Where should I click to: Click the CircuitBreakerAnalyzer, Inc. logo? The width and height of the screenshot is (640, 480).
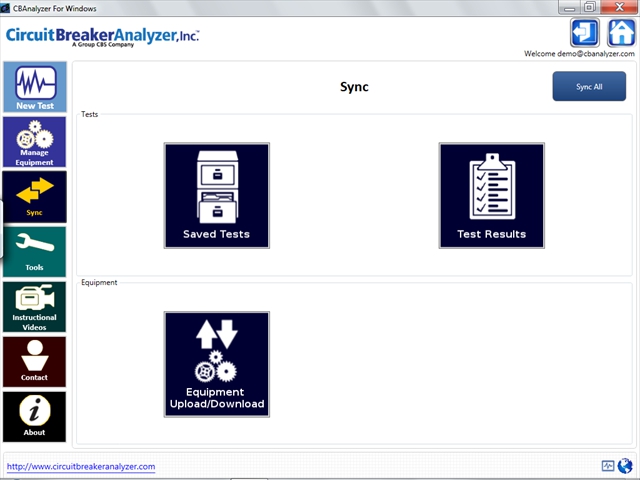102,36
